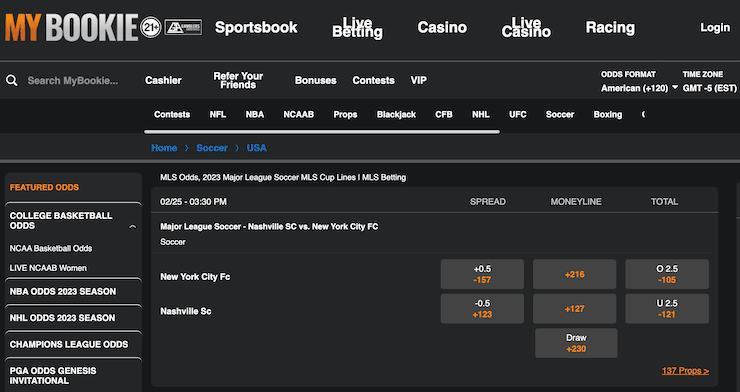Image resolution: width=740 pixels, height=392 pixels.
Task: Bet Over 2.5 total at -105
Action: click(x=667, y=274)
